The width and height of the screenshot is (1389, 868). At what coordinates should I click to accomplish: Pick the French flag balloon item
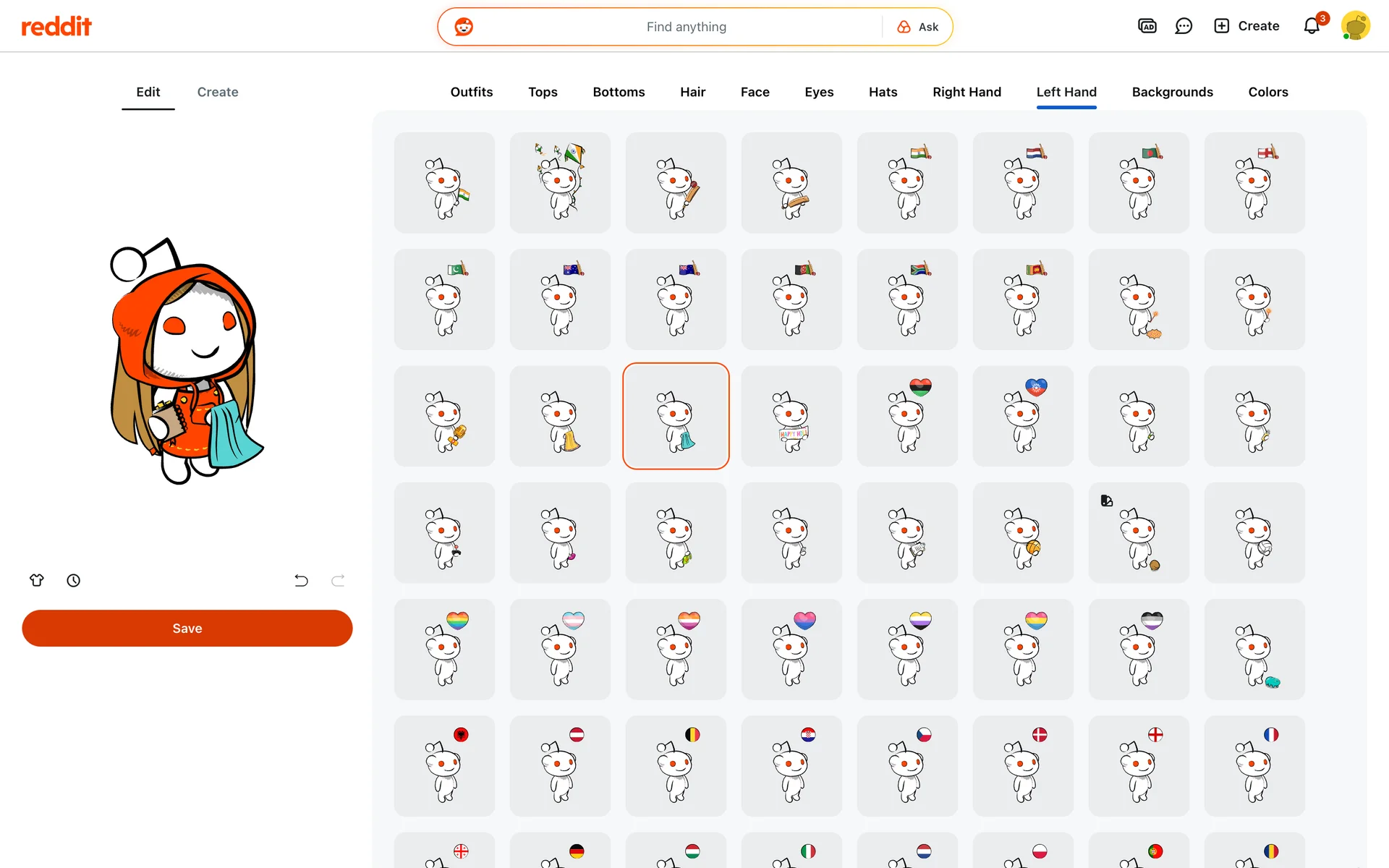(x=1254, y=766)
